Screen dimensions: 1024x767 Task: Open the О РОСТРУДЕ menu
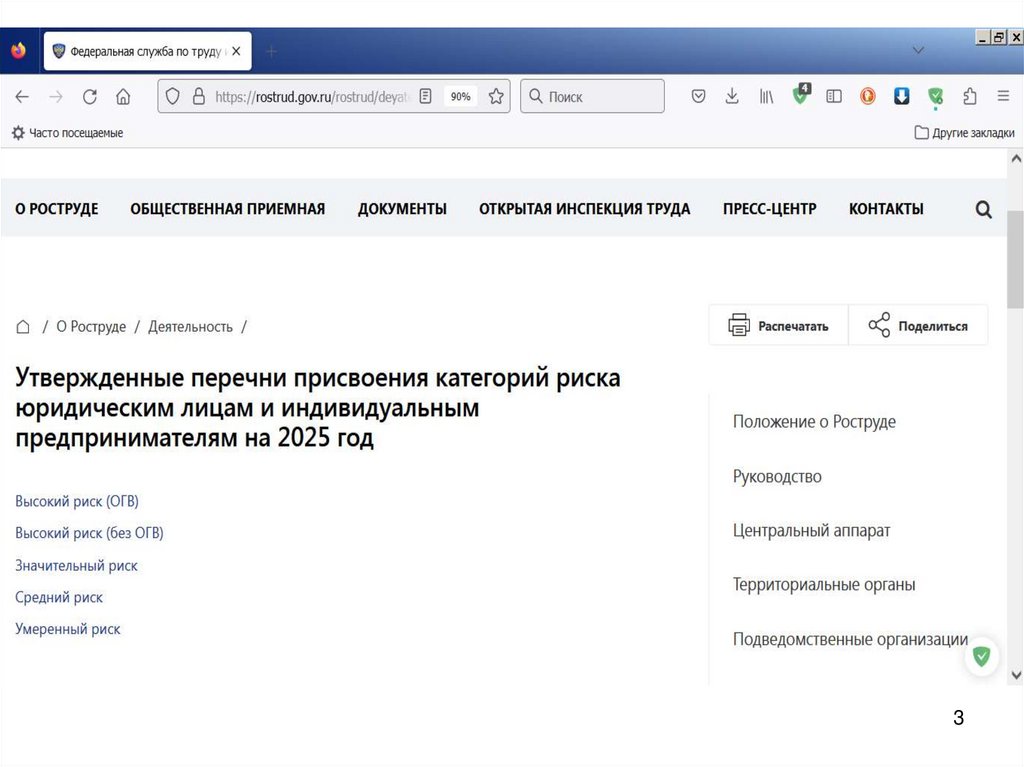(x=57, y=208)
